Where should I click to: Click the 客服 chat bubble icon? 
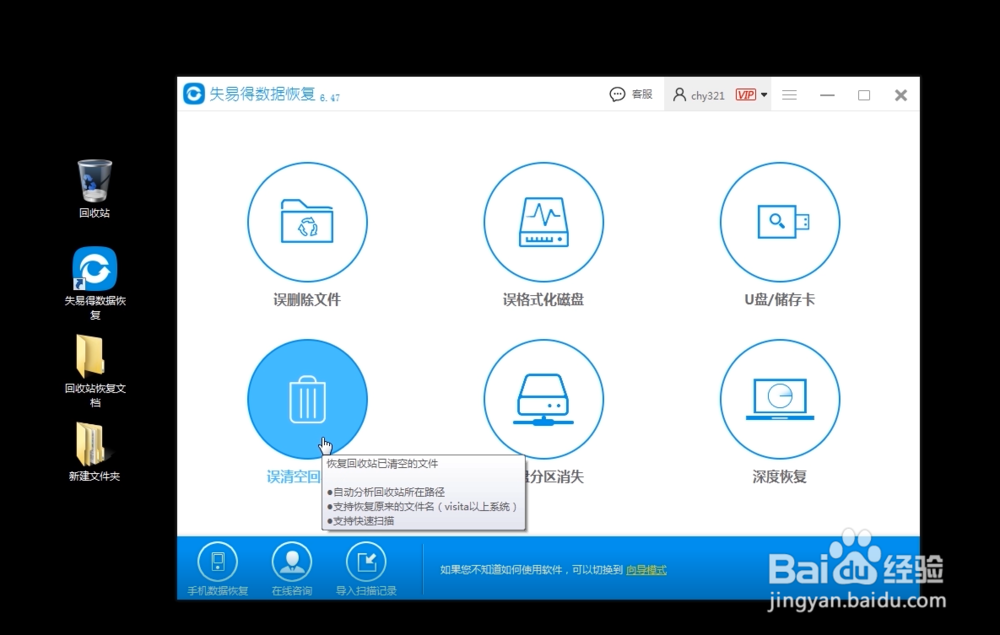coord(617,93)
